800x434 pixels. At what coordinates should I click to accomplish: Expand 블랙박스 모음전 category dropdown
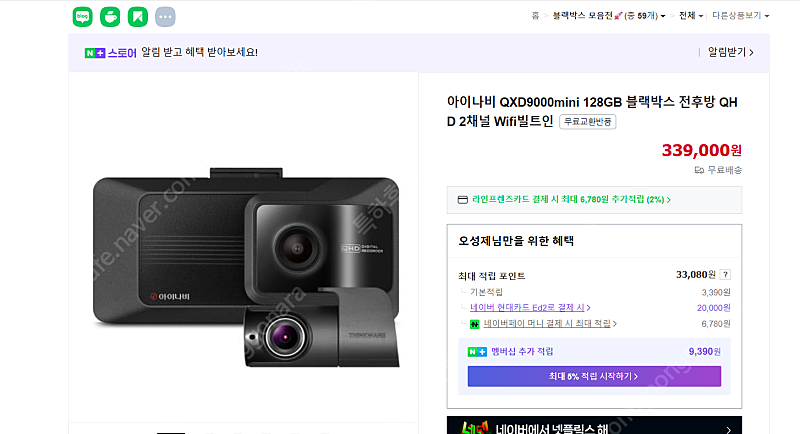click(609, 16)
